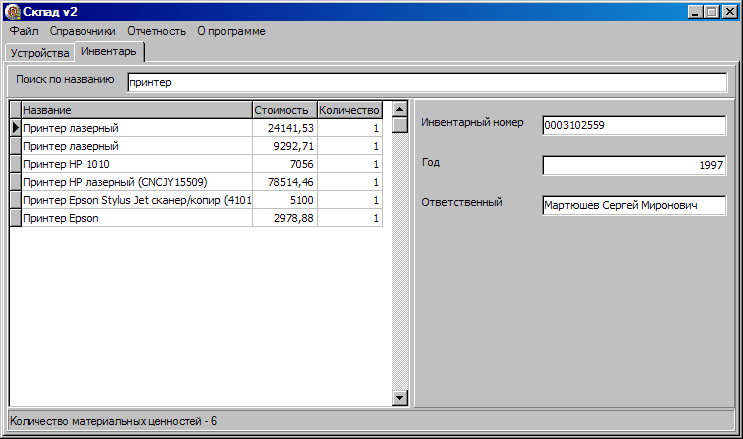Open the Файл menu
743x439 pixels.
(x=24, y=31)
